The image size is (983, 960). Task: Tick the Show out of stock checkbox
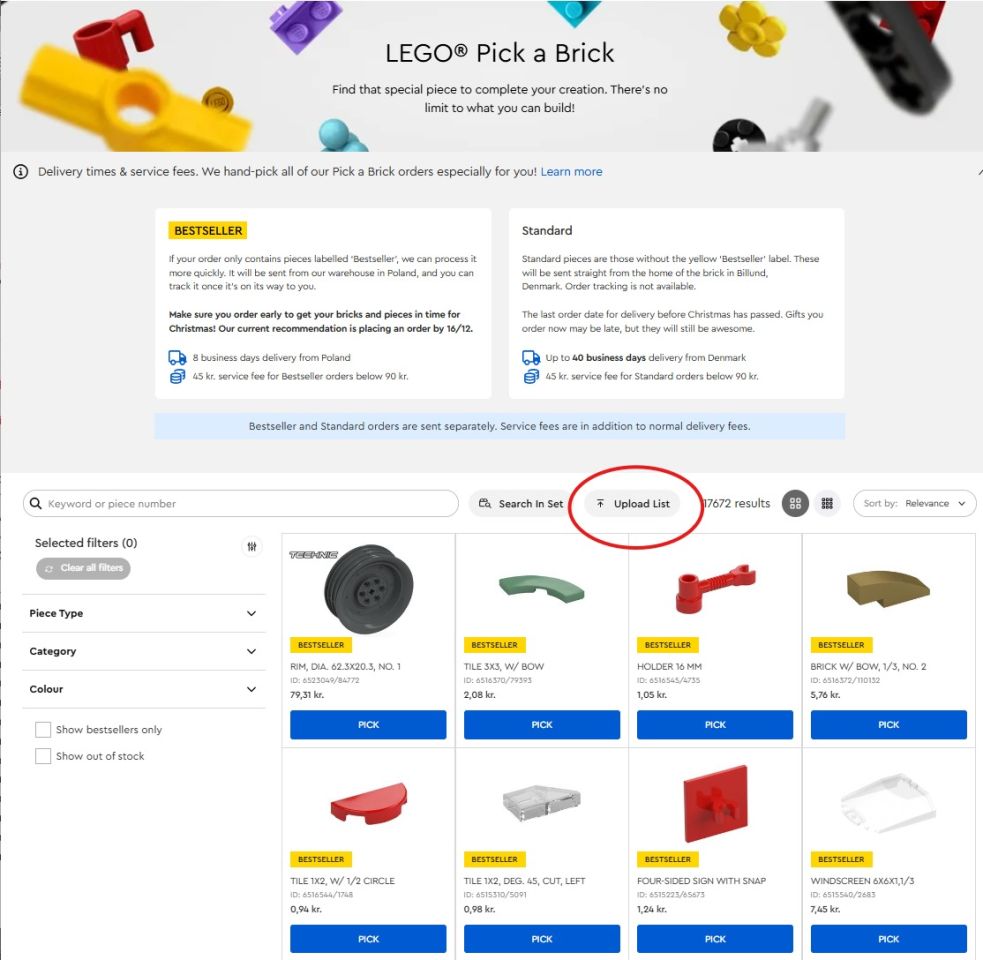43,756
